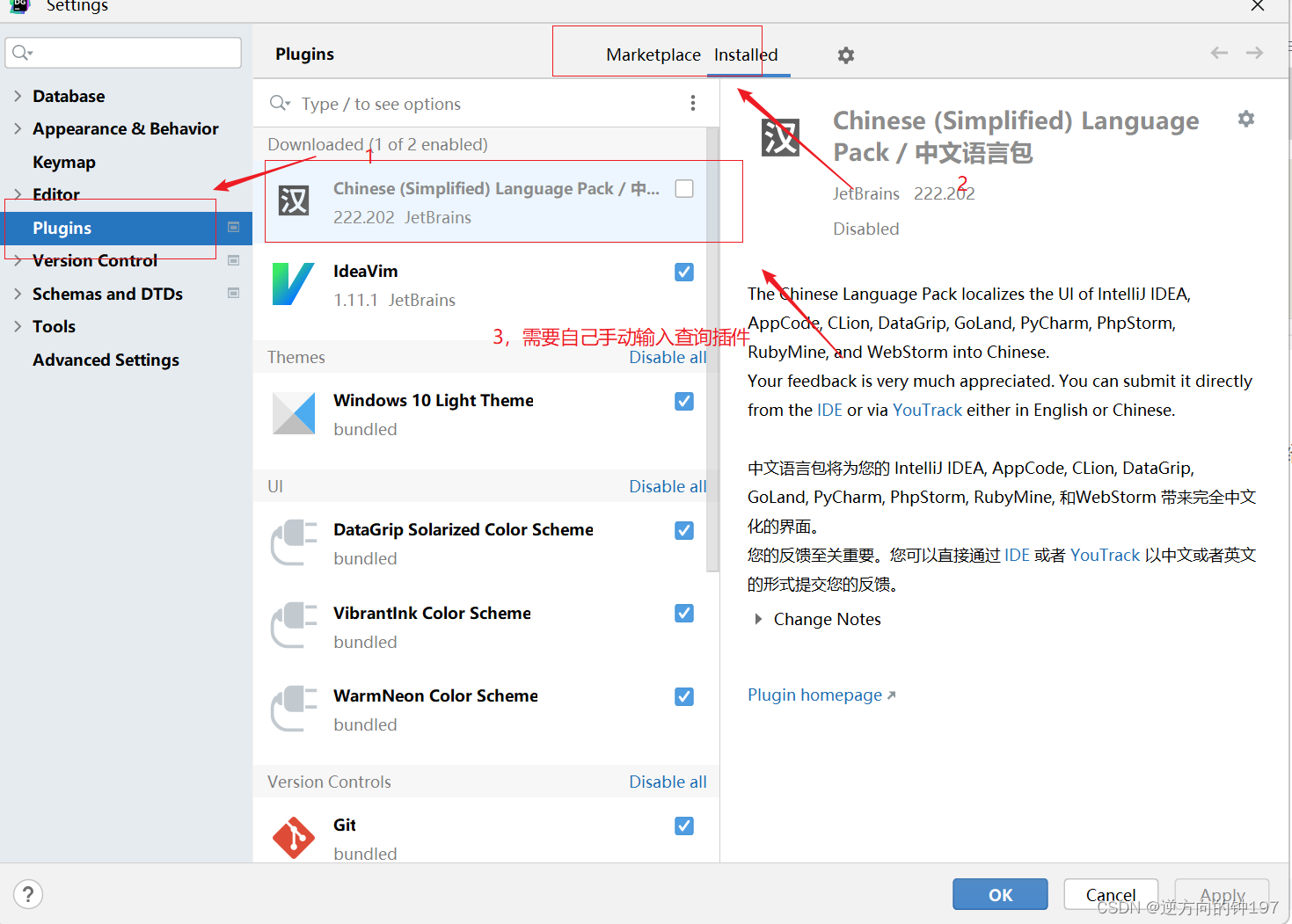1292x924 pixels.
Task: Click the Chinese Language Pack icon in list
Action: pyautogui.click(x=294, y=201)
